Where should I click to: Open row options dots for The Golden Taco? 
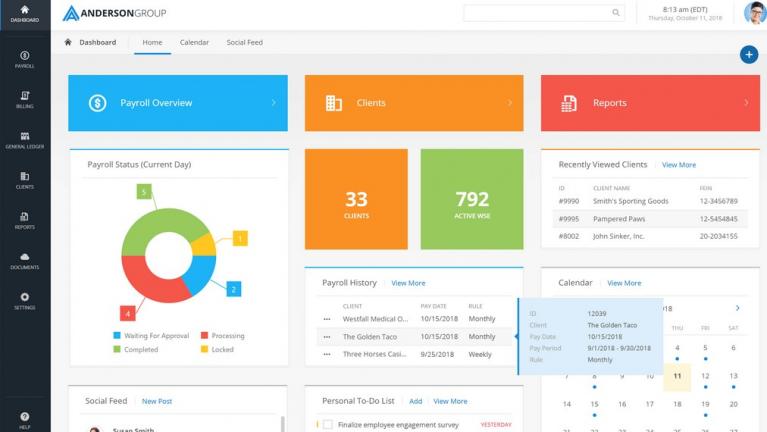327,337
